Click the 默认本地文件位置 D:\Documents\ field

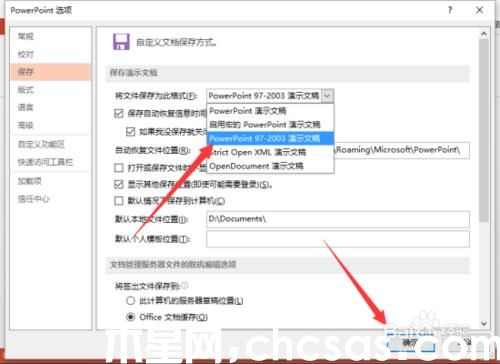point(338,219)
